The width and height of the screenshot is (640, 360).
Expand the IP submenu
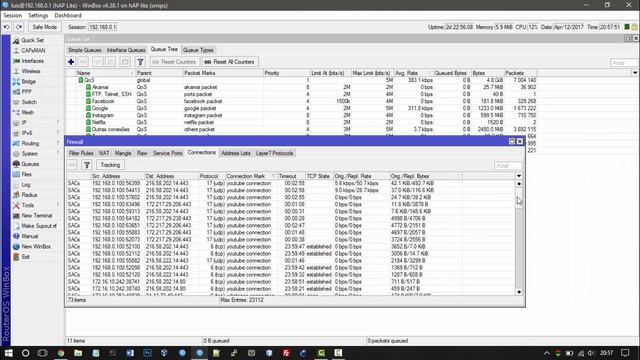[x=36, y=123]
